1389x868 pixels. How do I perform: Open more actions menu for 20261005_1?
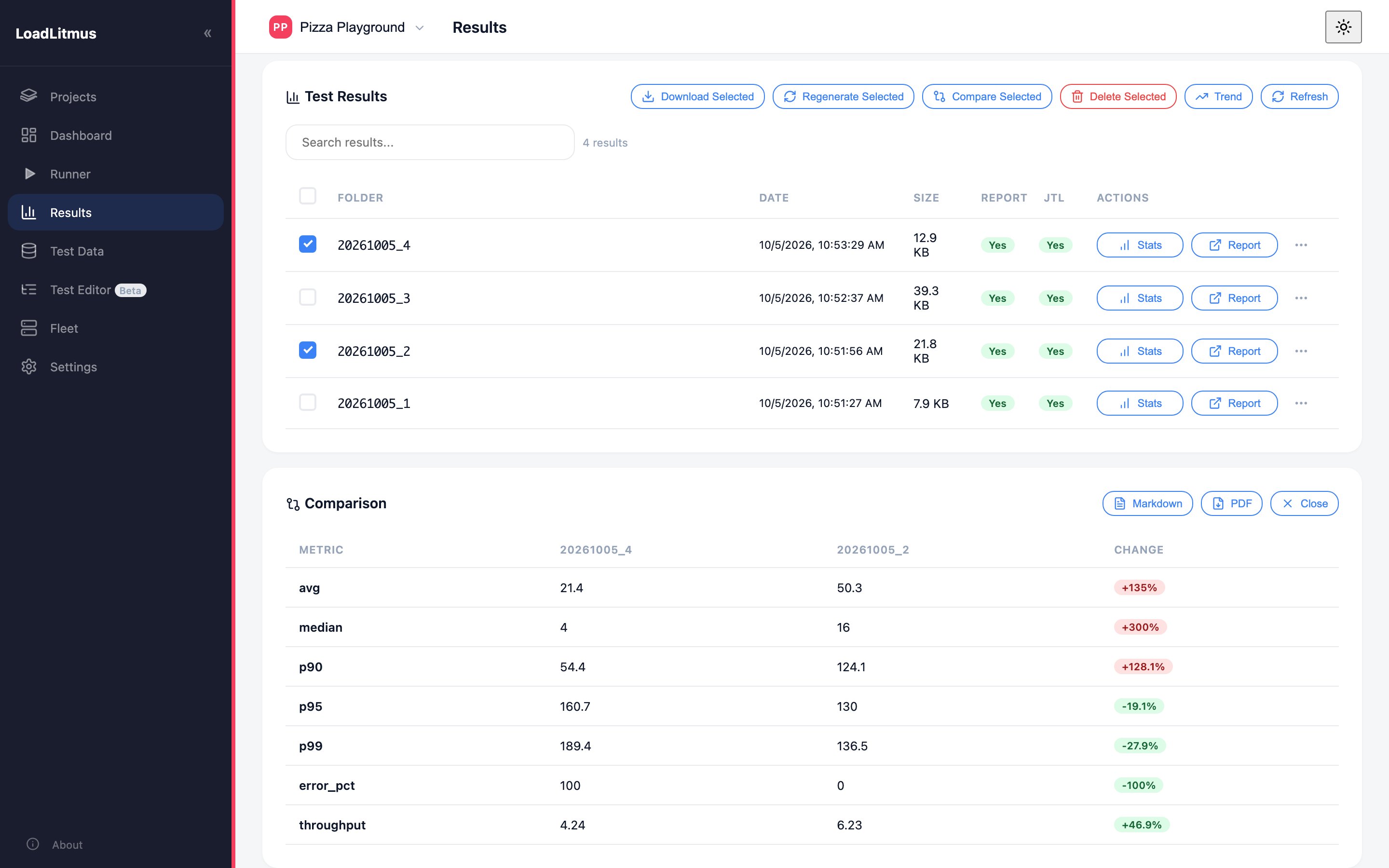[1301, 403]
